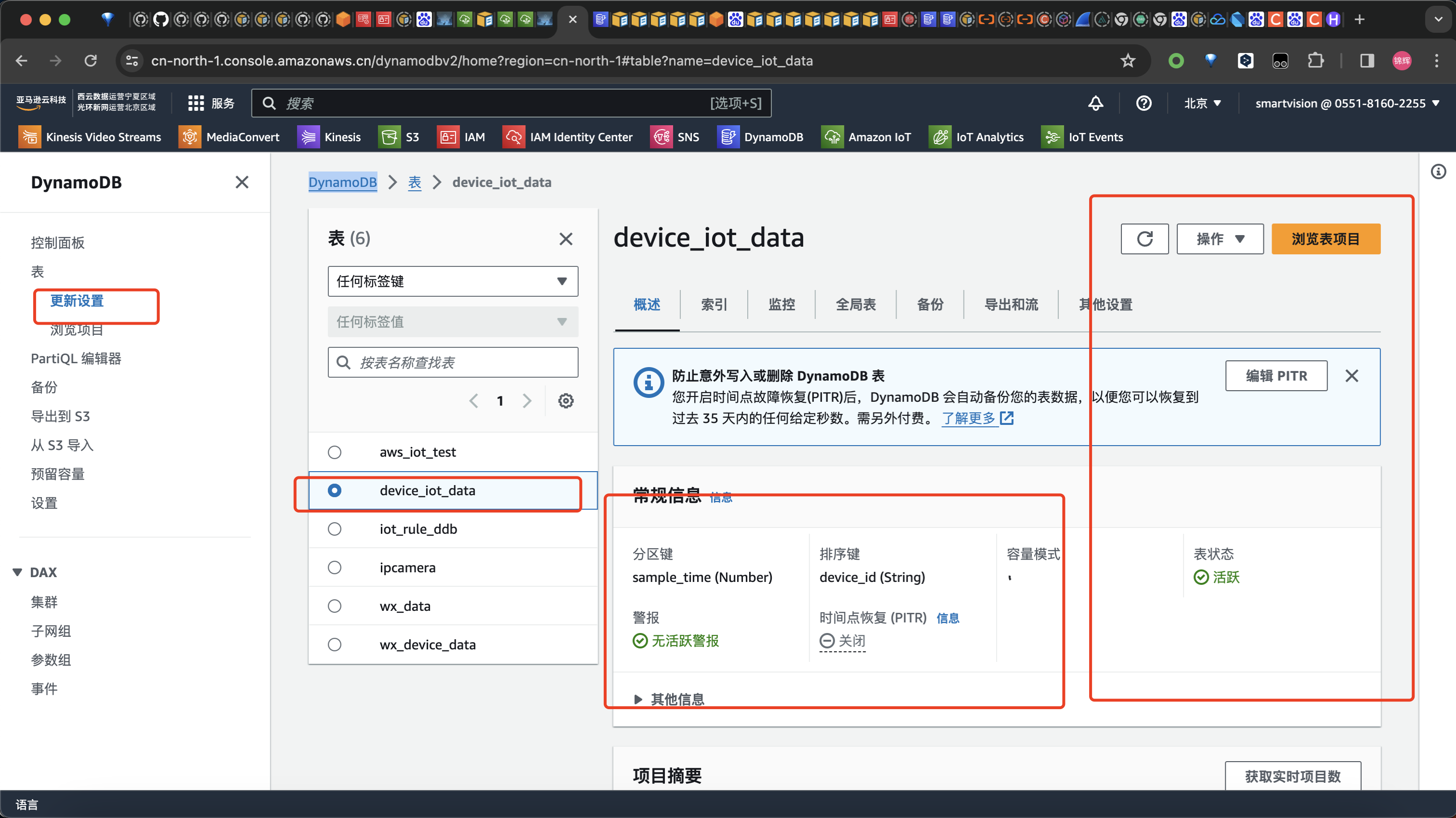Open Amazon IoT service shortcut
The width and height of the screenshot is (1456, 818).
pyautogui.click(x=866, y=137)
